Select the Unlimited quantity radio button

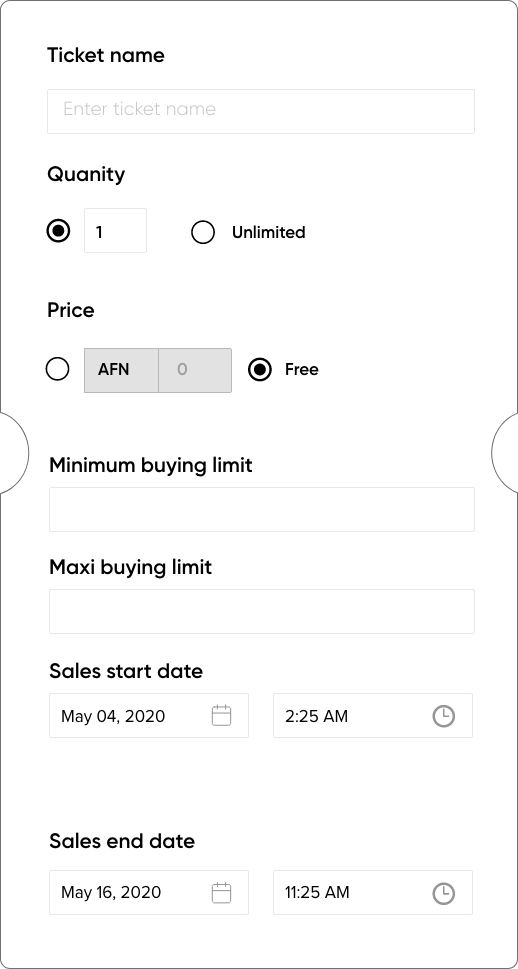click(x=203, y=232)
